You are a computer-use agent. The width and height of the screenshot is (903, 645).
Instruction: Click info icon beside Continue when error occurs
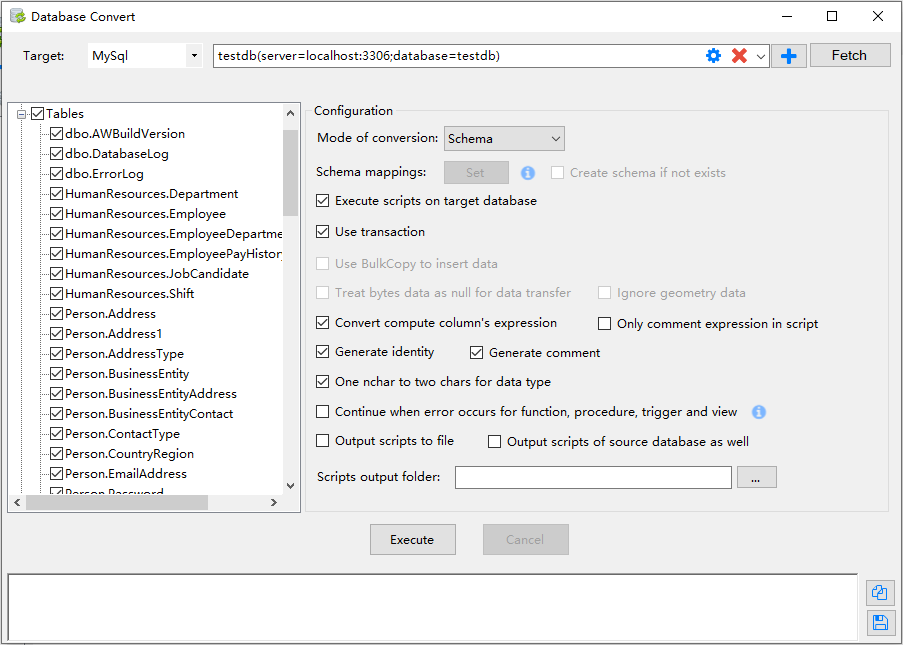(x=759, y=412)
